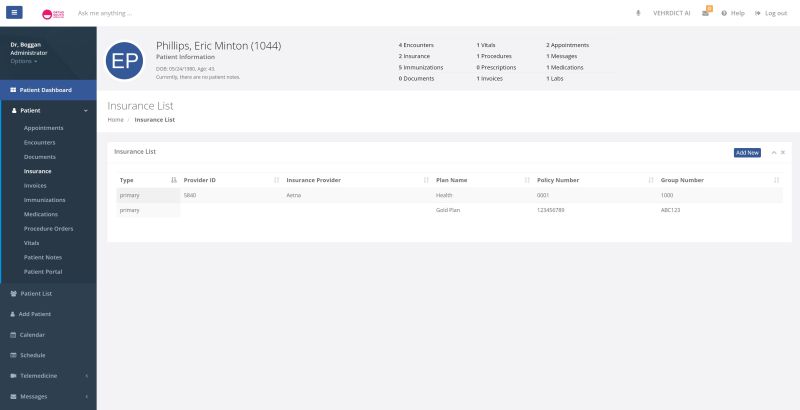
Task: Click the pink company logo
Action: coord(53,14)
